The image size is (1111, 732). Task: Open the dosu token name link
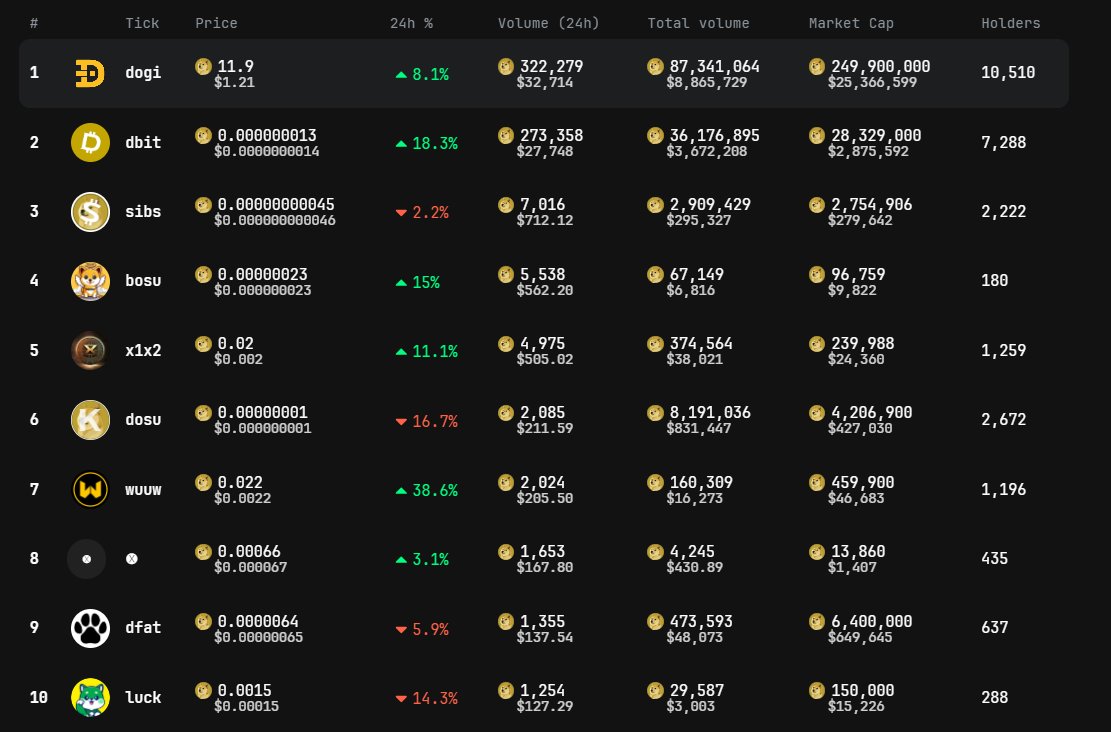pos(143,420)
